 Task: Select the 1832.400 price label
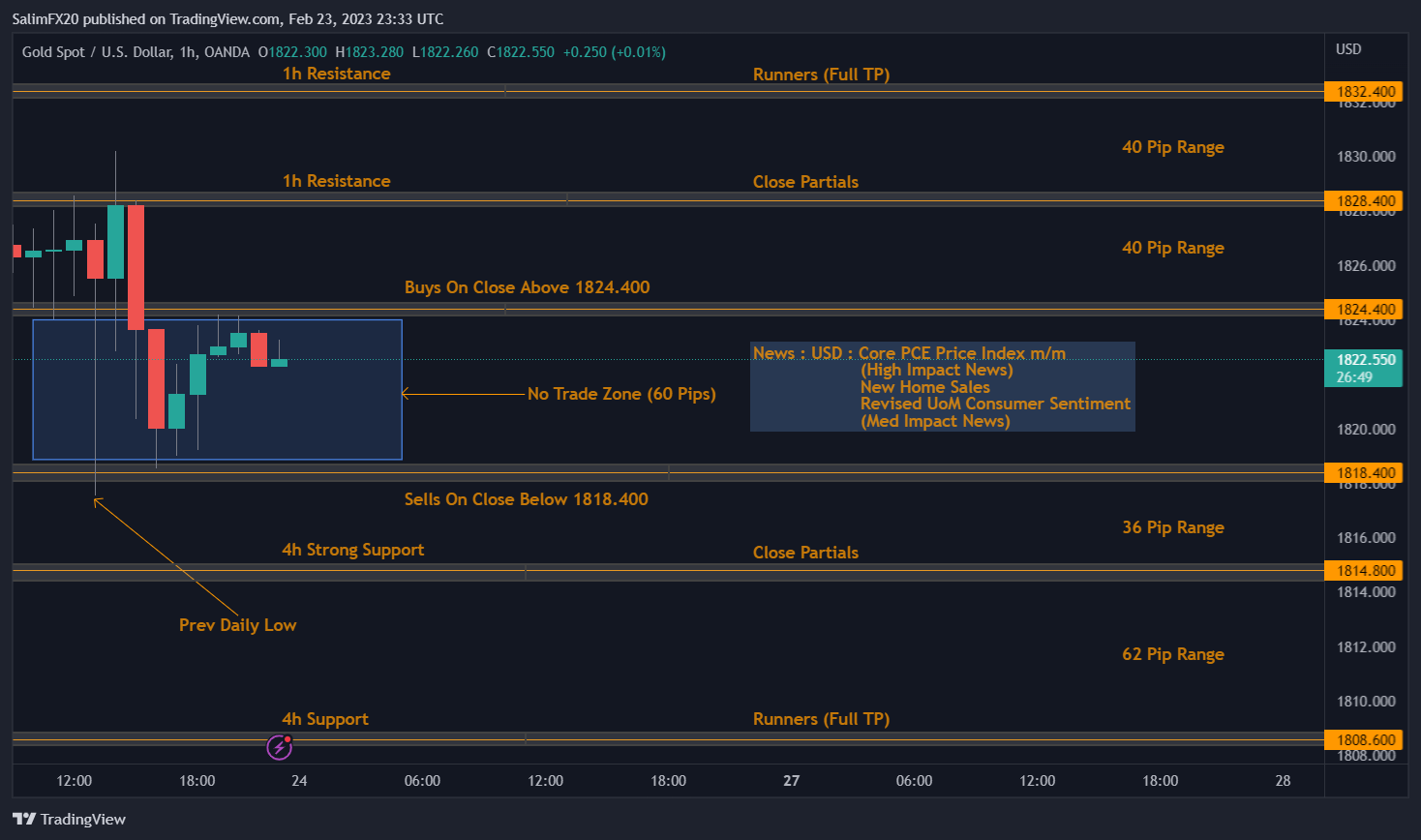click(x=1365, y=92)
